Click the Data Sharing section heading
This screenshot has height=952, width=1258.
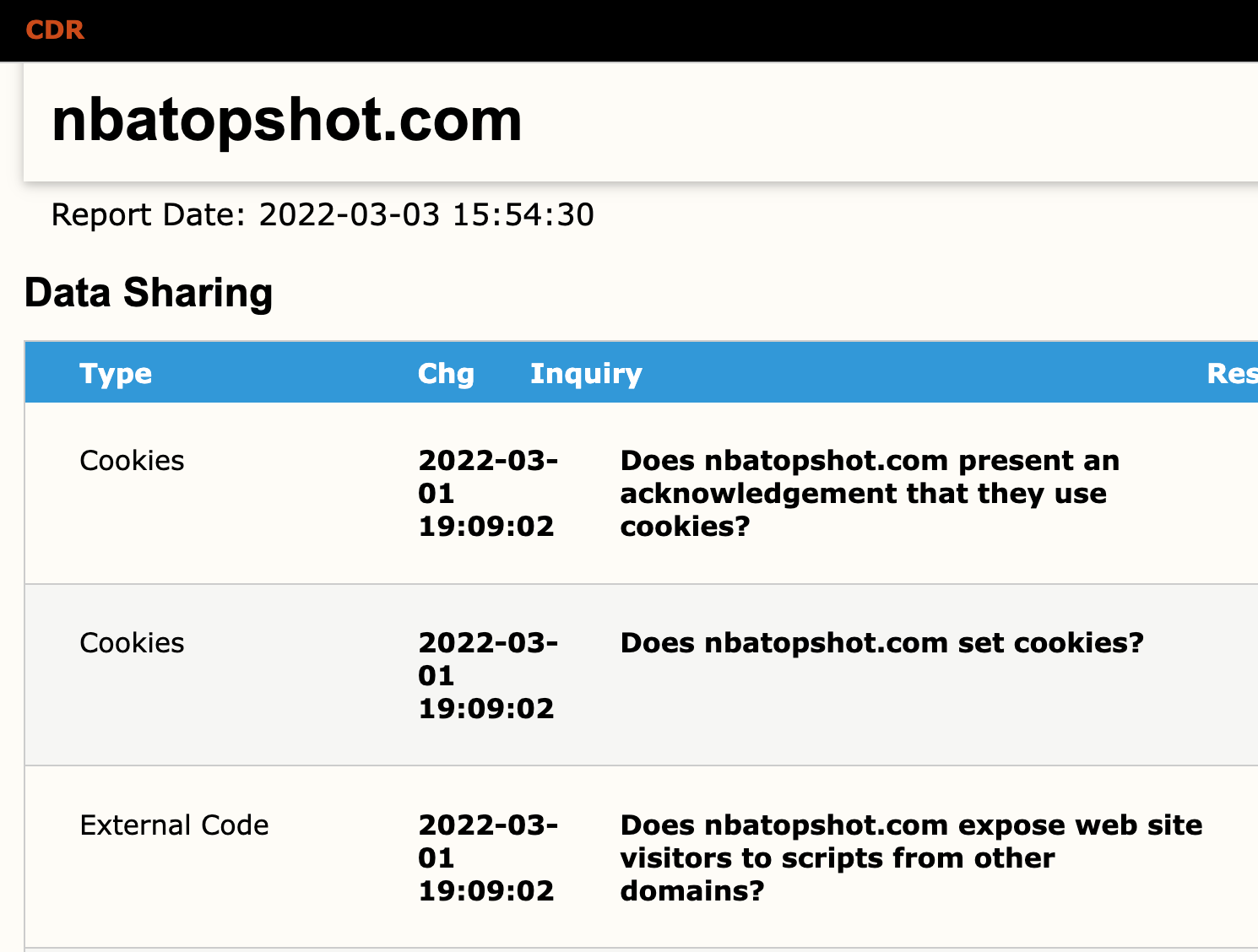pyautogui.click(x=149, y=293)
